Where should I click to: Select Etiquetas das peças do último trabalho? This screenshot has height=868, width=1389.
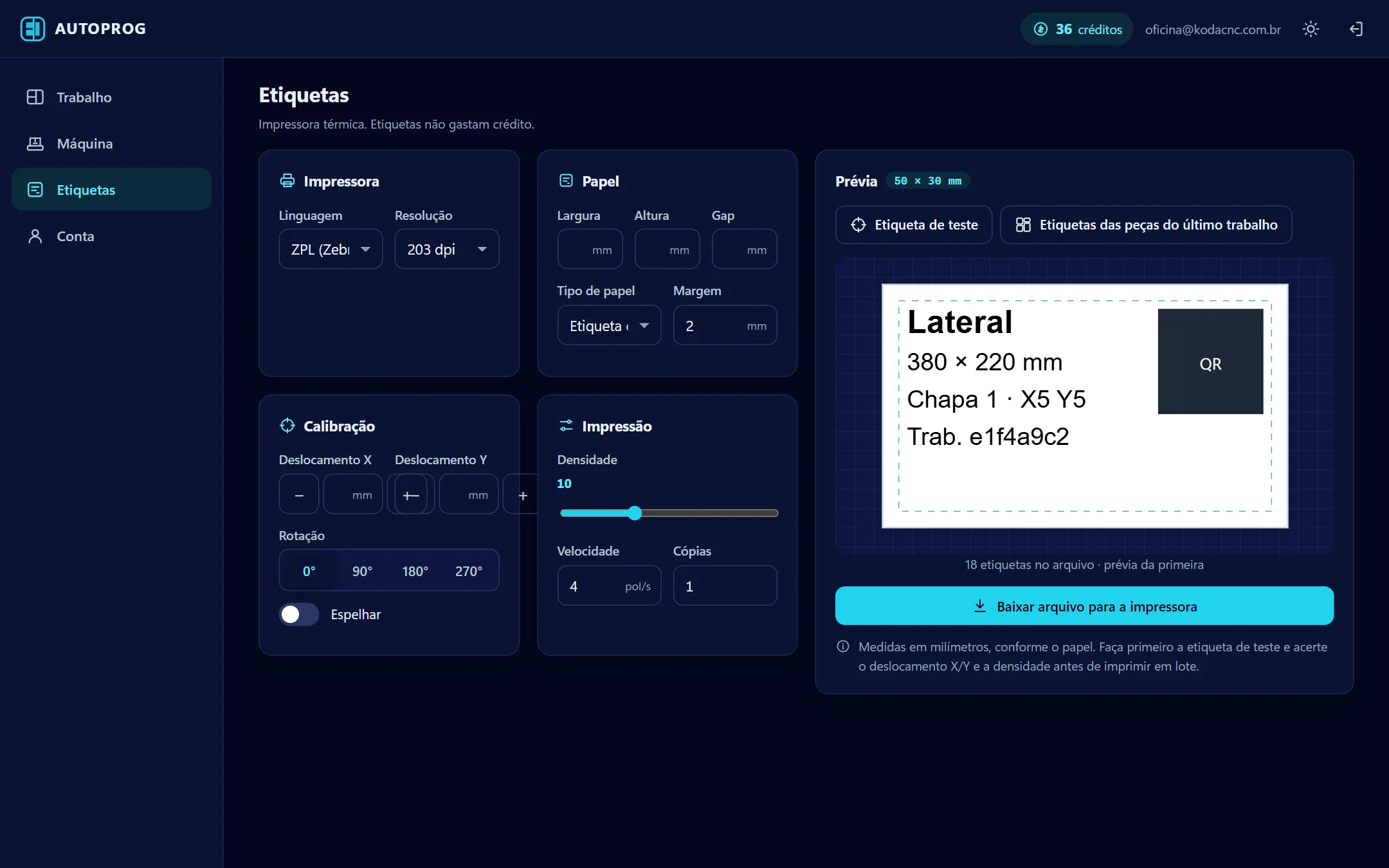[1146, 224]
